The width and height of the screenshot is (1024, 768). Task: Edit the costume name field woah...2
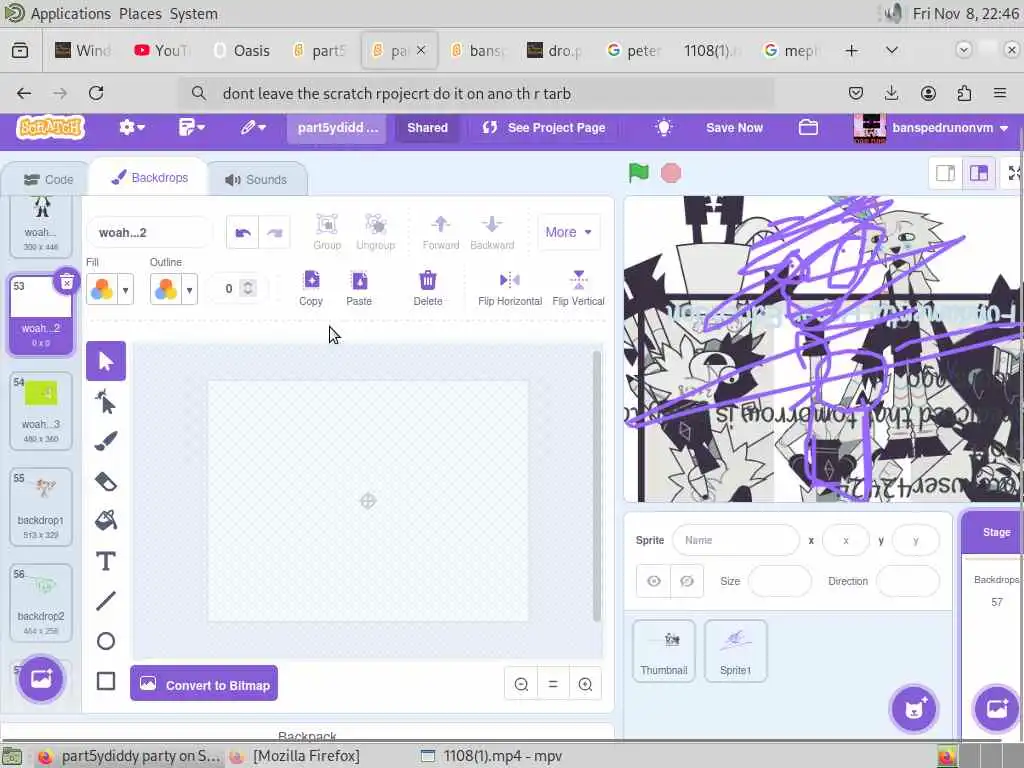(149, 232)
